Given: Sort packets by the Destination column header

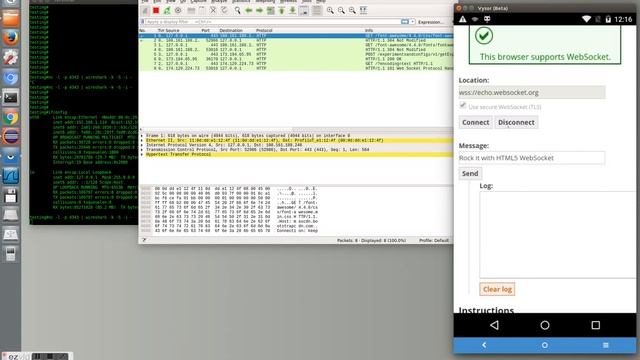Looking at the screenshot, I should pos(231,30).
